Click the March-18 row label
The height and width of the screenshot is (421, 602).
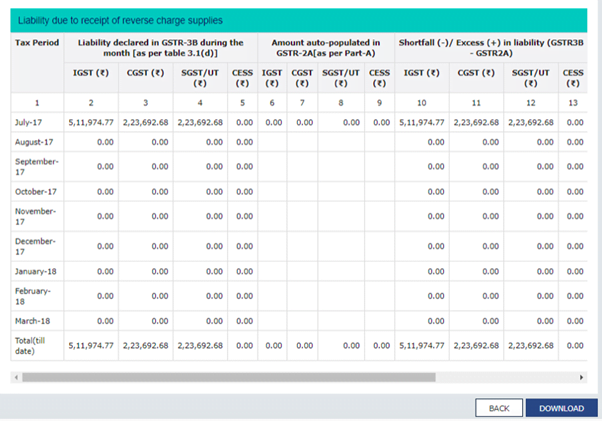(x=34, y=320)
